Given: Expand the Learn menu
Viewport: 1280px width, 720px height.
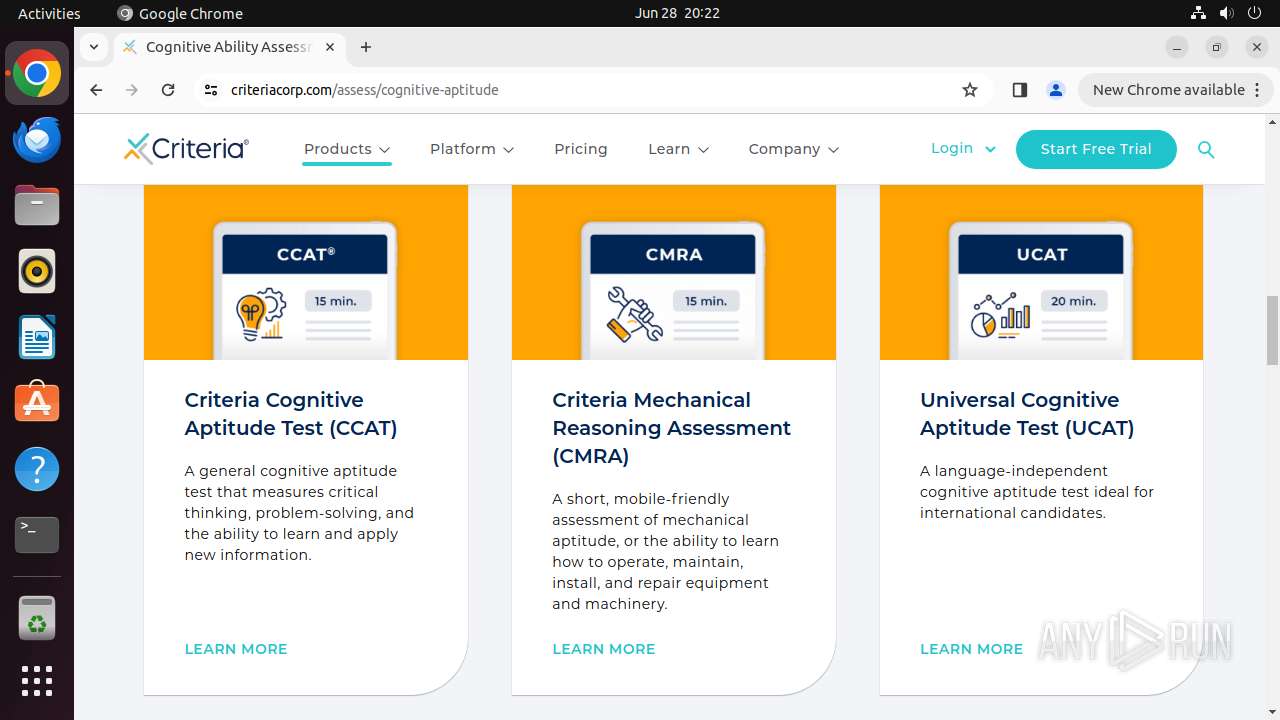Looking at the screenshot, I should [679, 149].
